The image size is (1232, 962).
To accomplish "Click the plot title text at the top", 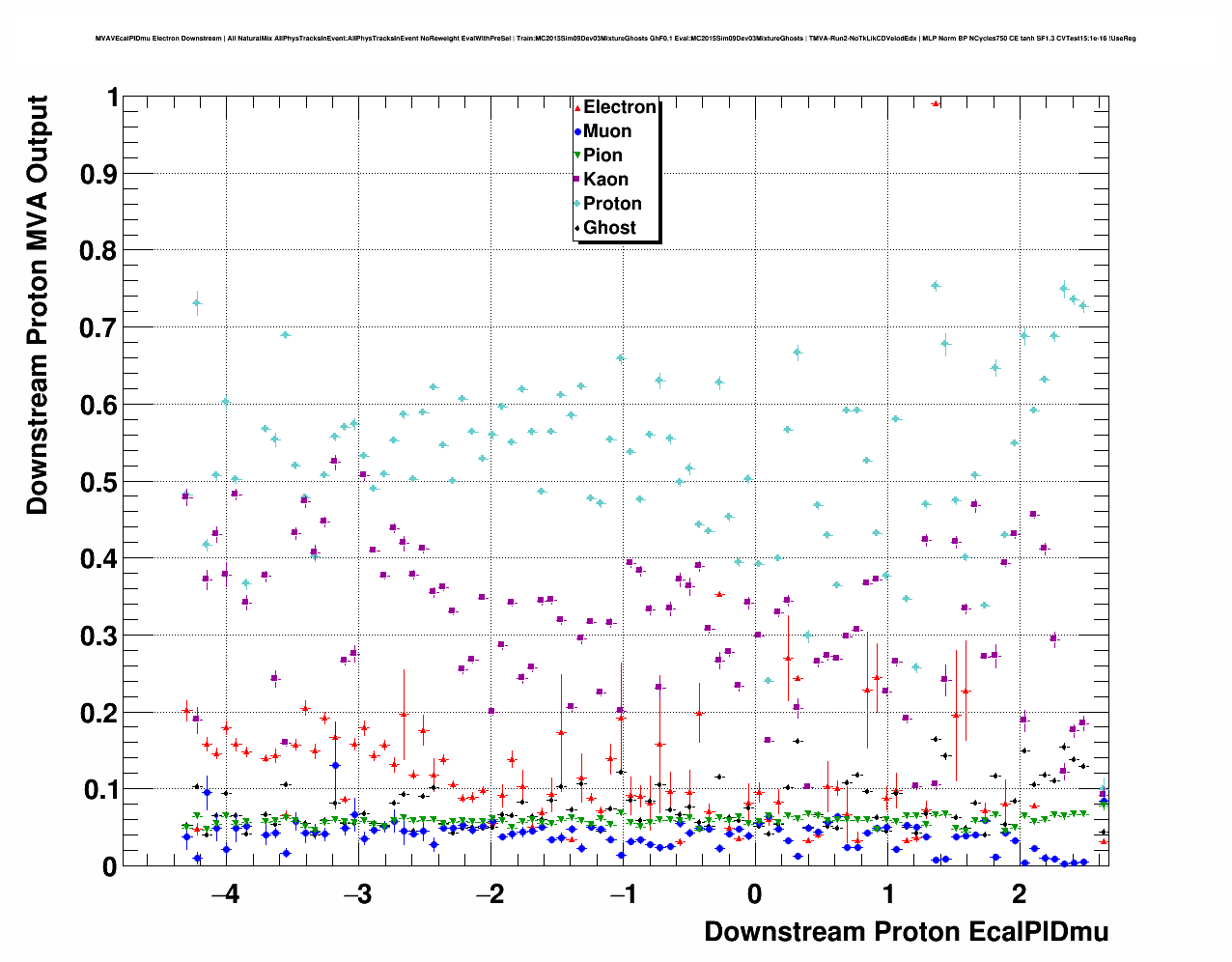I will [615, 39].
